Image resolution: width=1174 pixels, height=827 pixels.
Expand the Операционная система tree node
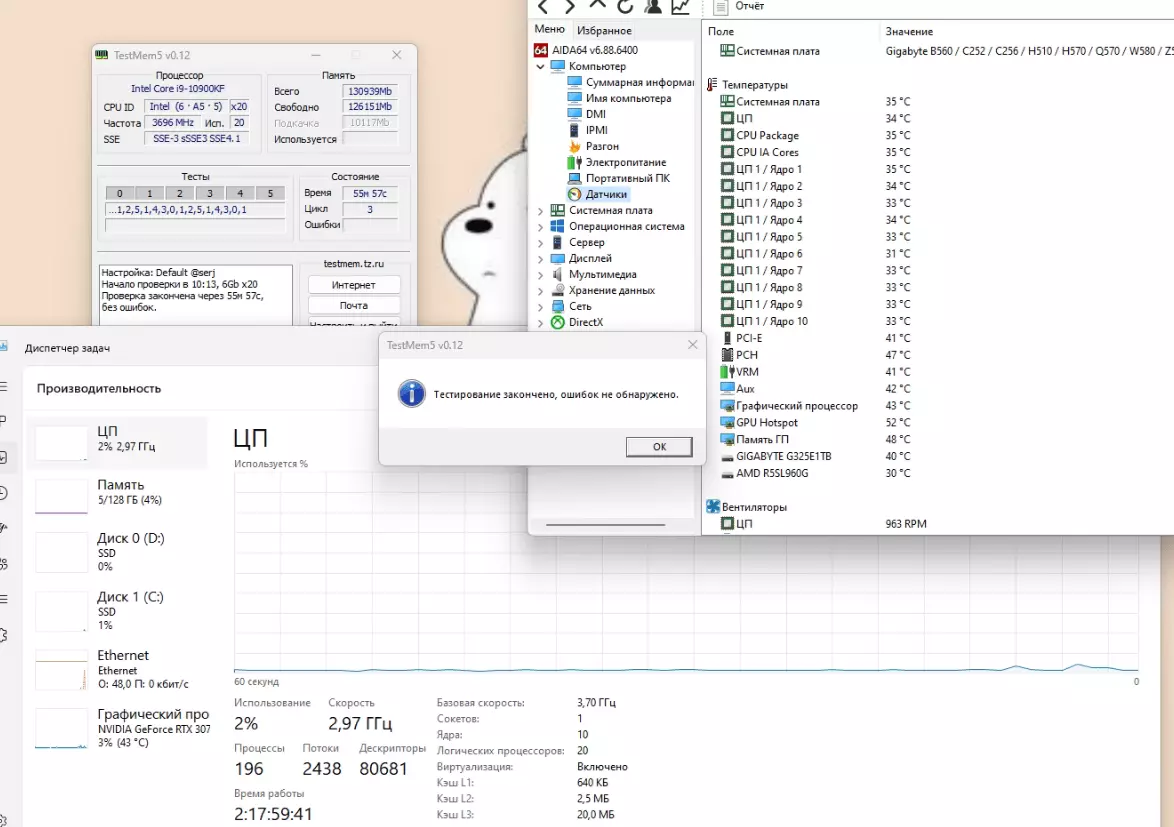(x=541, y=227)
